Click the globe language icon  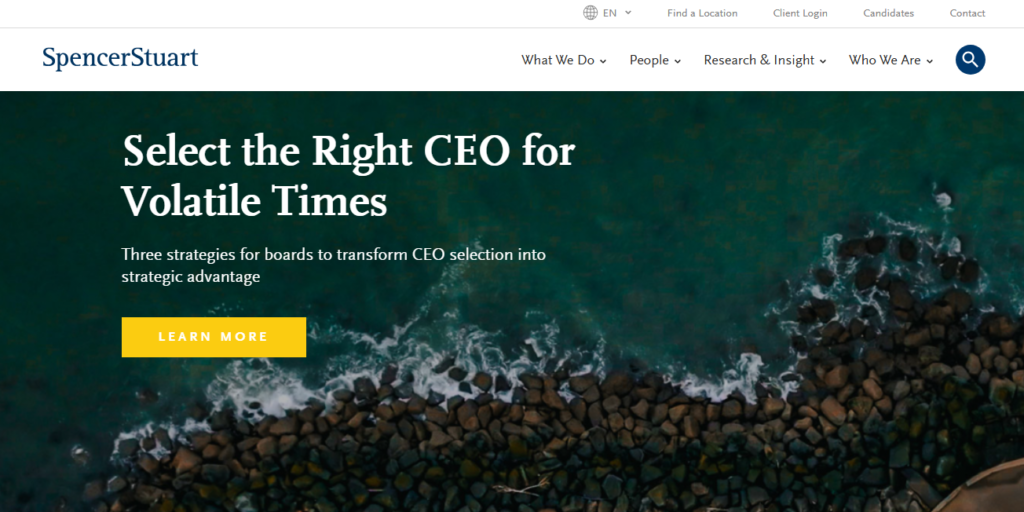click(x=590, y=13)
